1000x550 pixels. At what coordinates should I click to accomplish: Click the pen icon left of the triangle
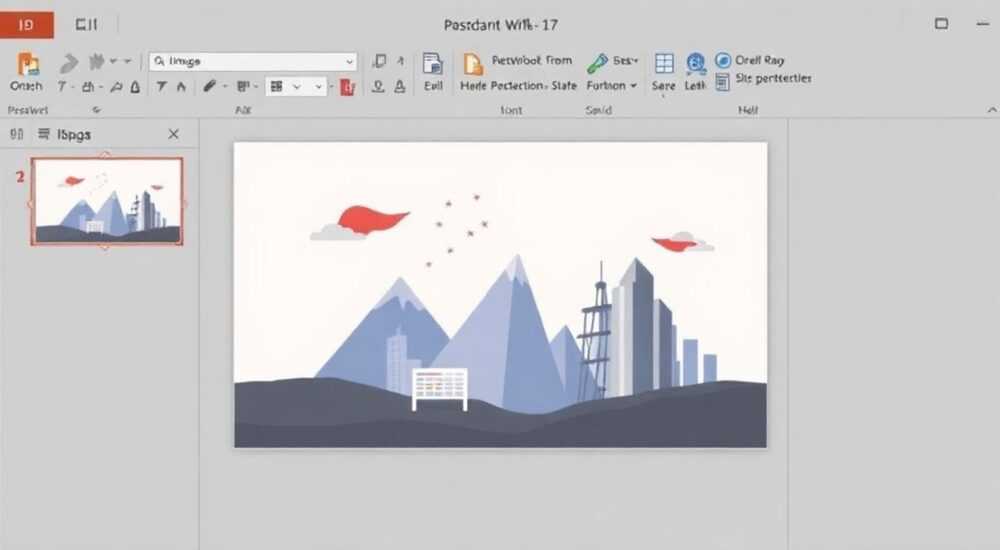click(116, 87)
